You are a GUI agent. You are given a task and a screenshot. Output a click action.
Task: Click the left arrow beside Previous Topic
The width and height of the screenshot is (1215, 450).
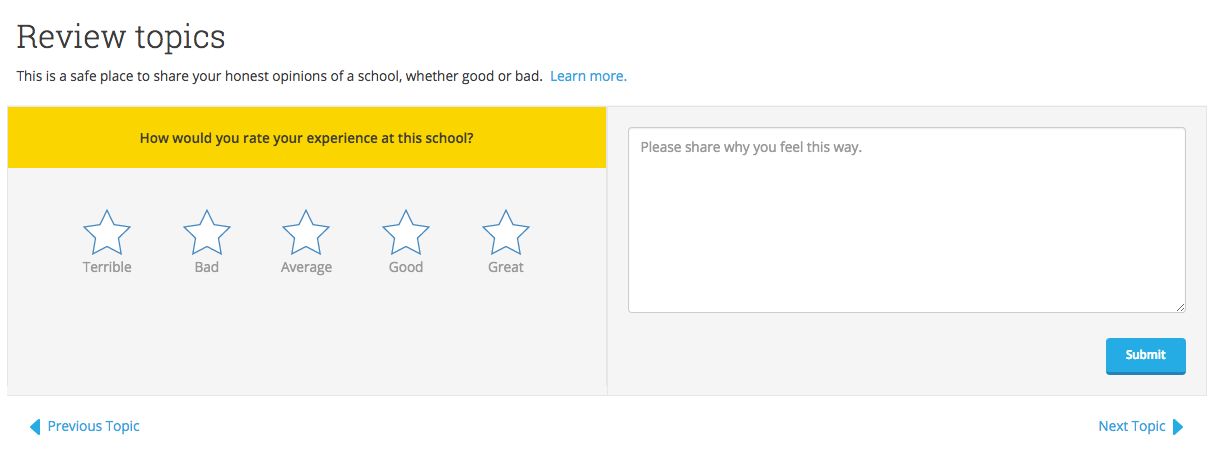pos(35,427)
